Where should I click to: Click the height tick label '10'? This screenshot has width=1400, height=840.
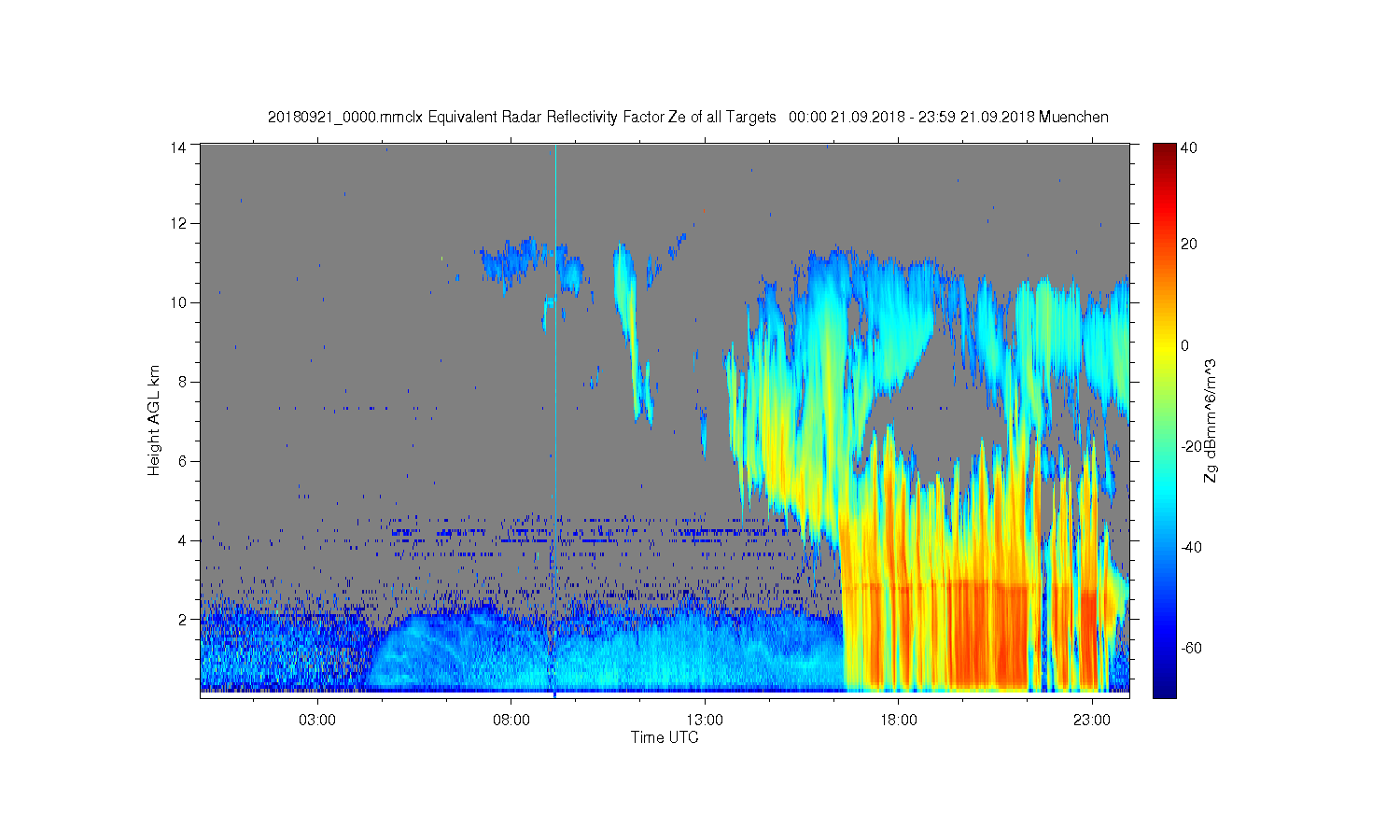(x=179, y=302)
